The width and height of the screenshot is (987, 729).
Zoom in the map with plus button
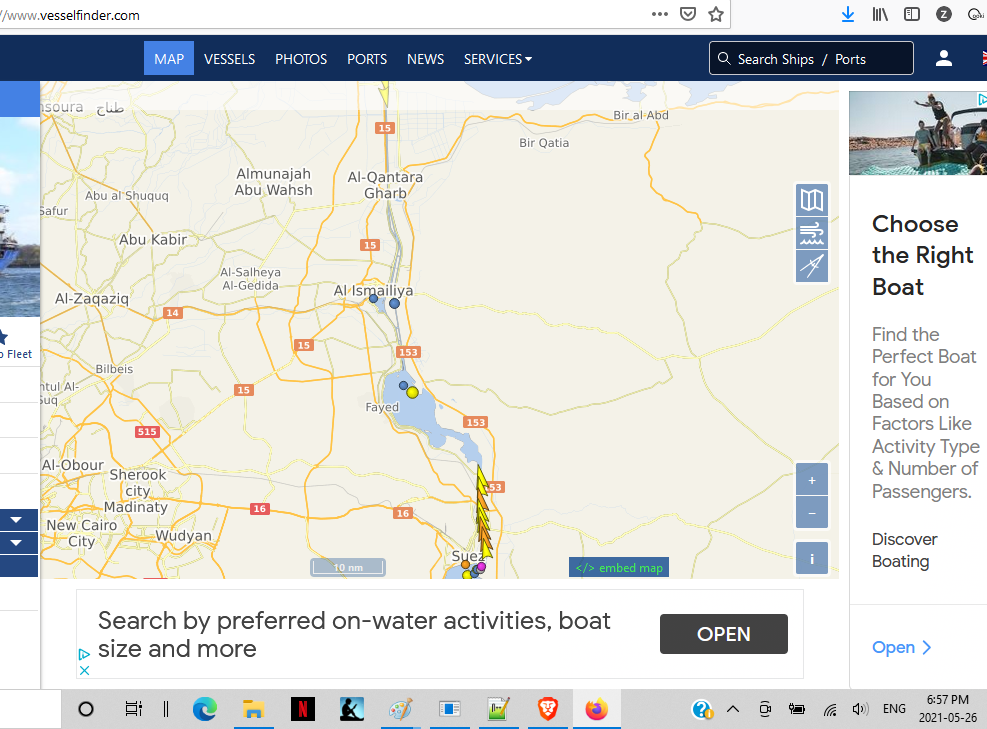pyautogui.click(x=811, y=480)
